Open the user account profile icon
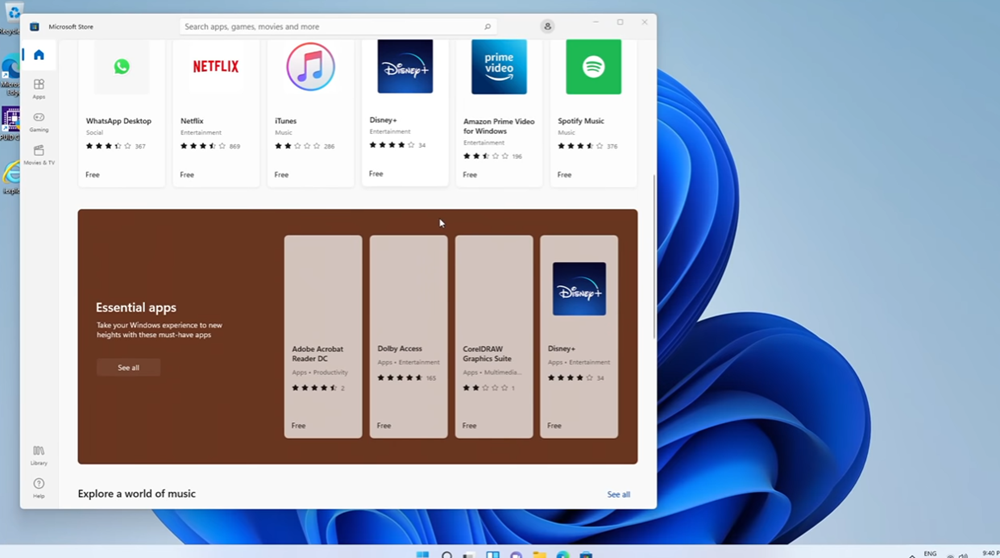The image size is (1000, 558). point(547,26)
